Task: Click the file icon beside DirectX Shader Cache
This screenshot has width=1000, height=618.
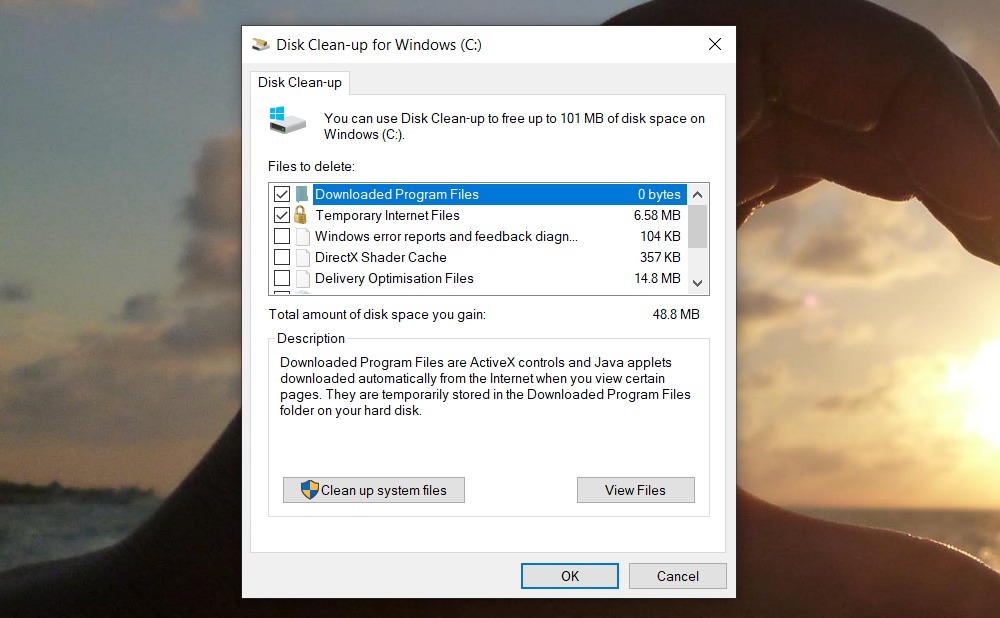Action: coord(303,258)
